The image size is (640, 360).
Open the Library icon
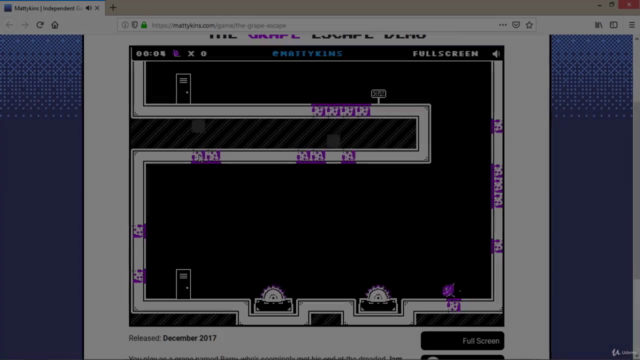[x=599, y=25]
